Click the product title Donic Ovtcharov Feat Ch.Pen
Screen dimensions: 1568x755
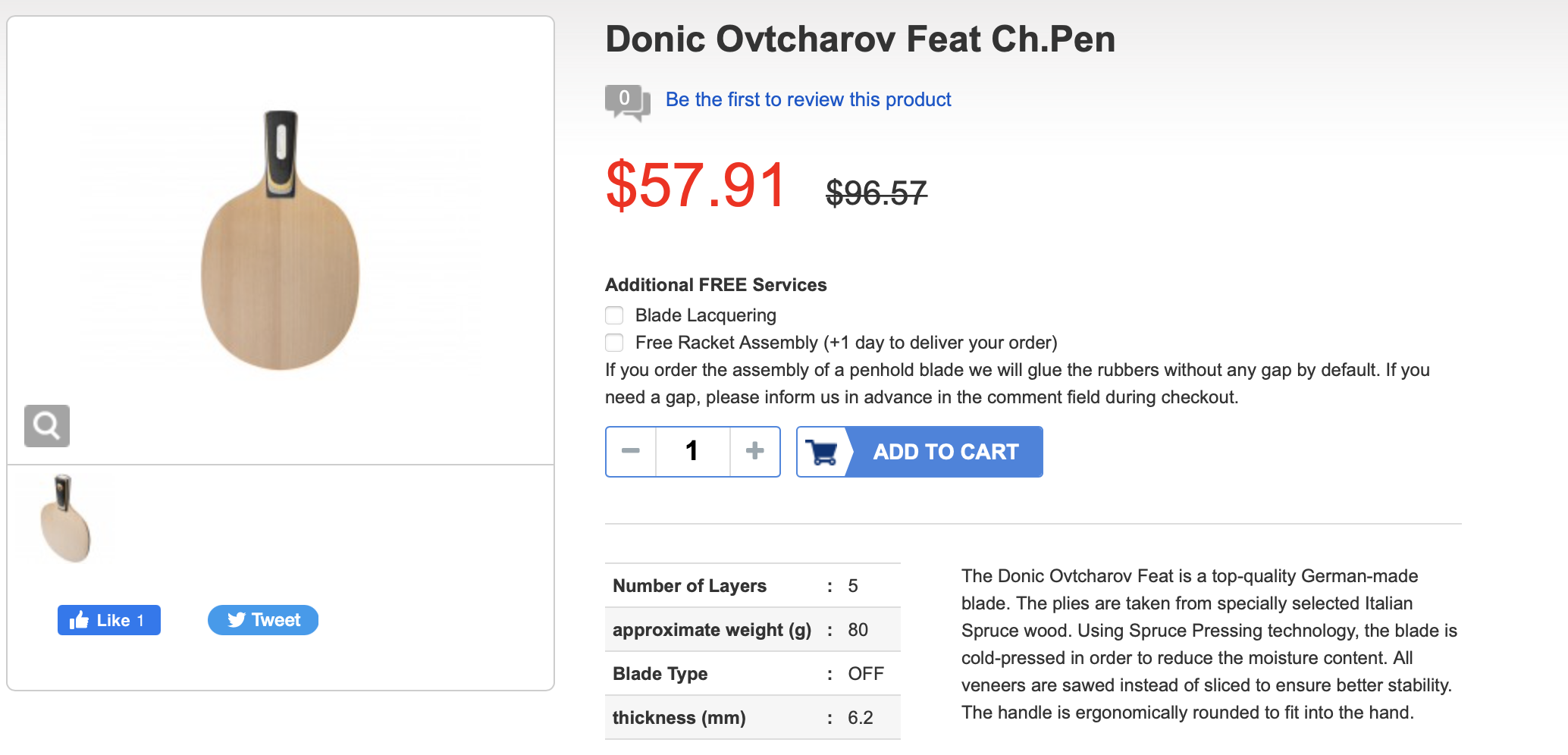[861, 39]
